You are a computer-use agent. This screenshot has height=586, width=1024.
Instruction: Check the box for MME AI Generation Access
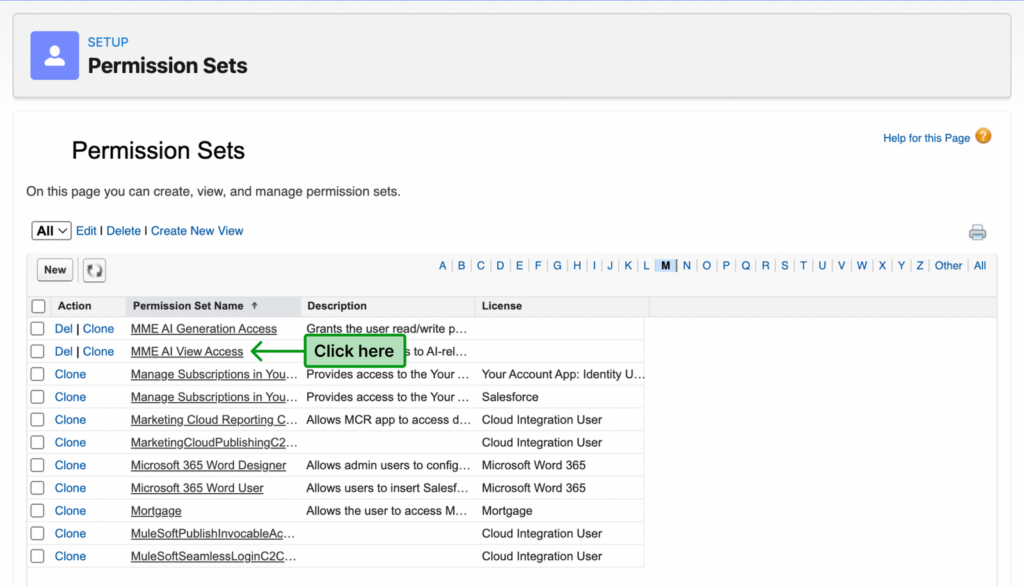38,329
